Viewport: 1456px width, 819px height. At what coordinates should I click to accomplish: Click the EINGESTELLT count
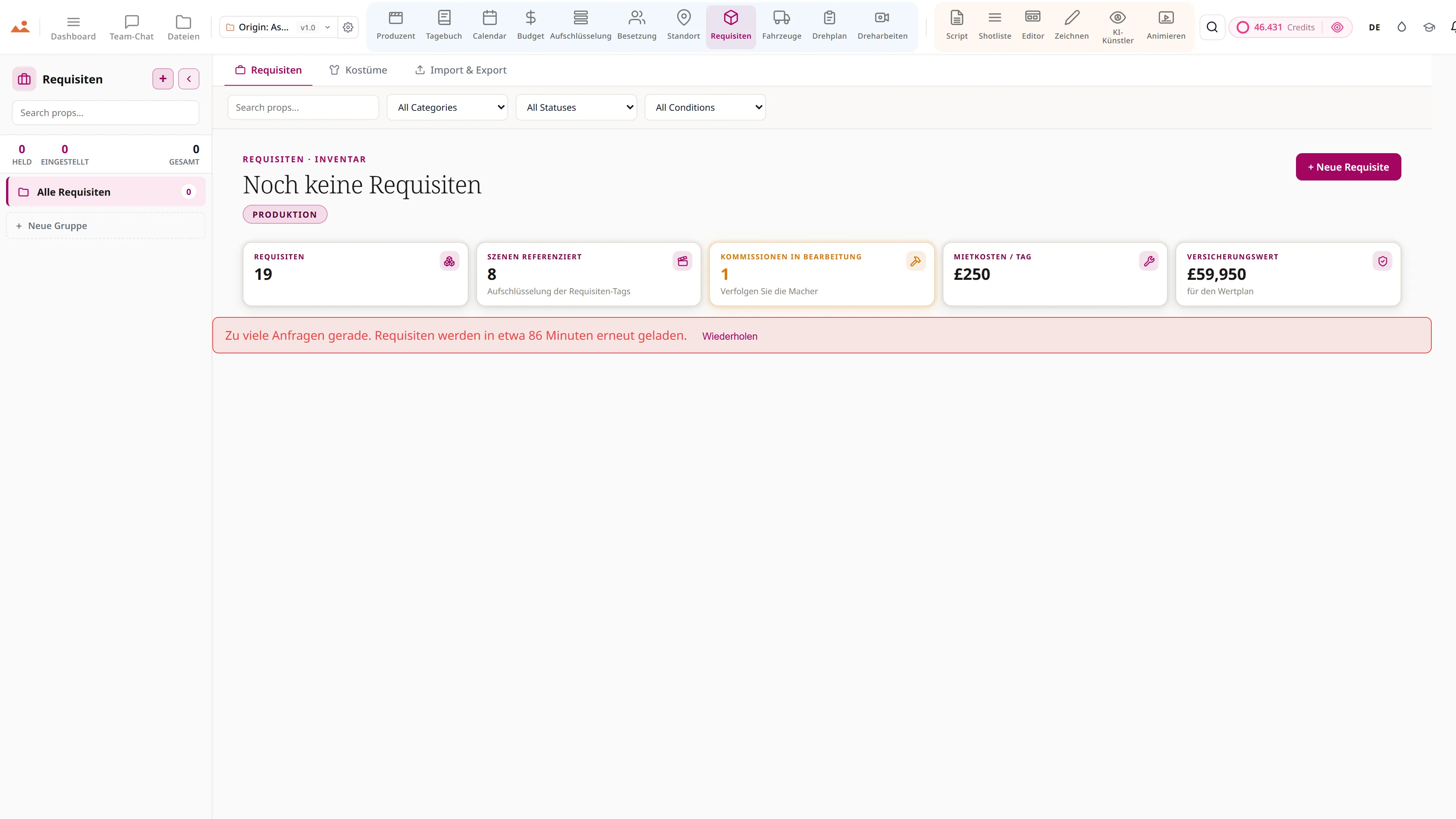click(x=64, y=154)
